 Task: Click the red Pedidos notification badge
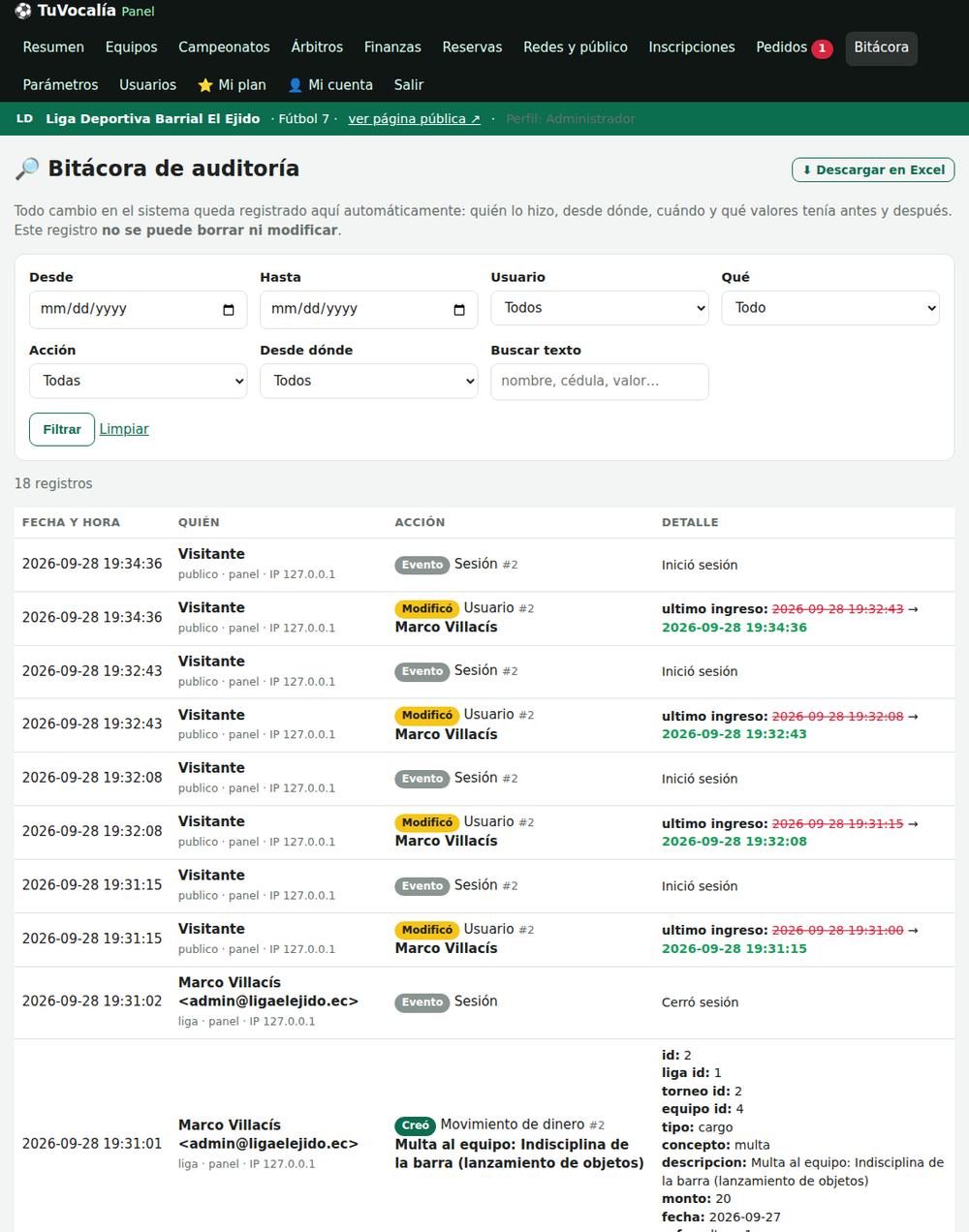click(822, 48)
